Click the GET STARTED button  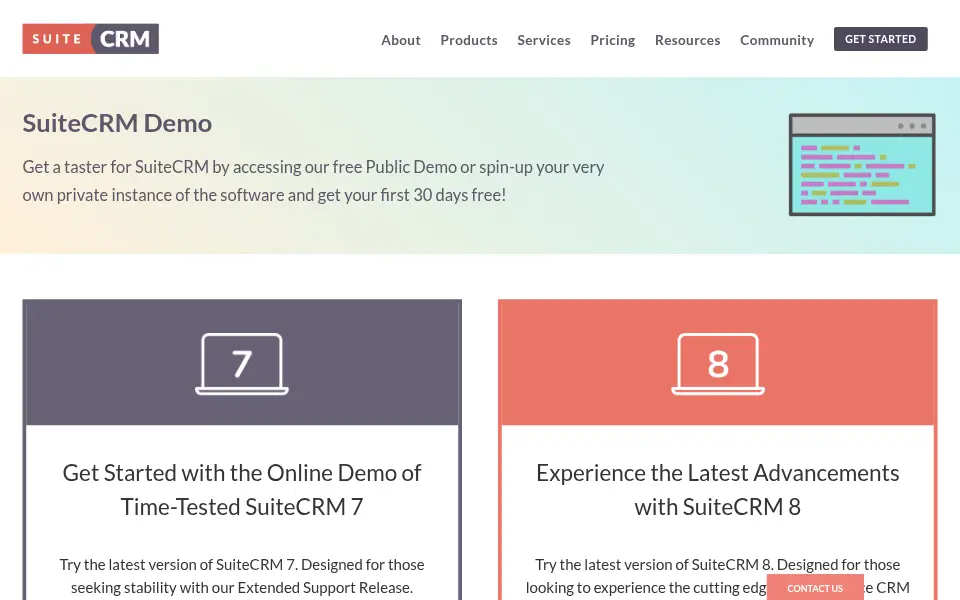[880, 39]
